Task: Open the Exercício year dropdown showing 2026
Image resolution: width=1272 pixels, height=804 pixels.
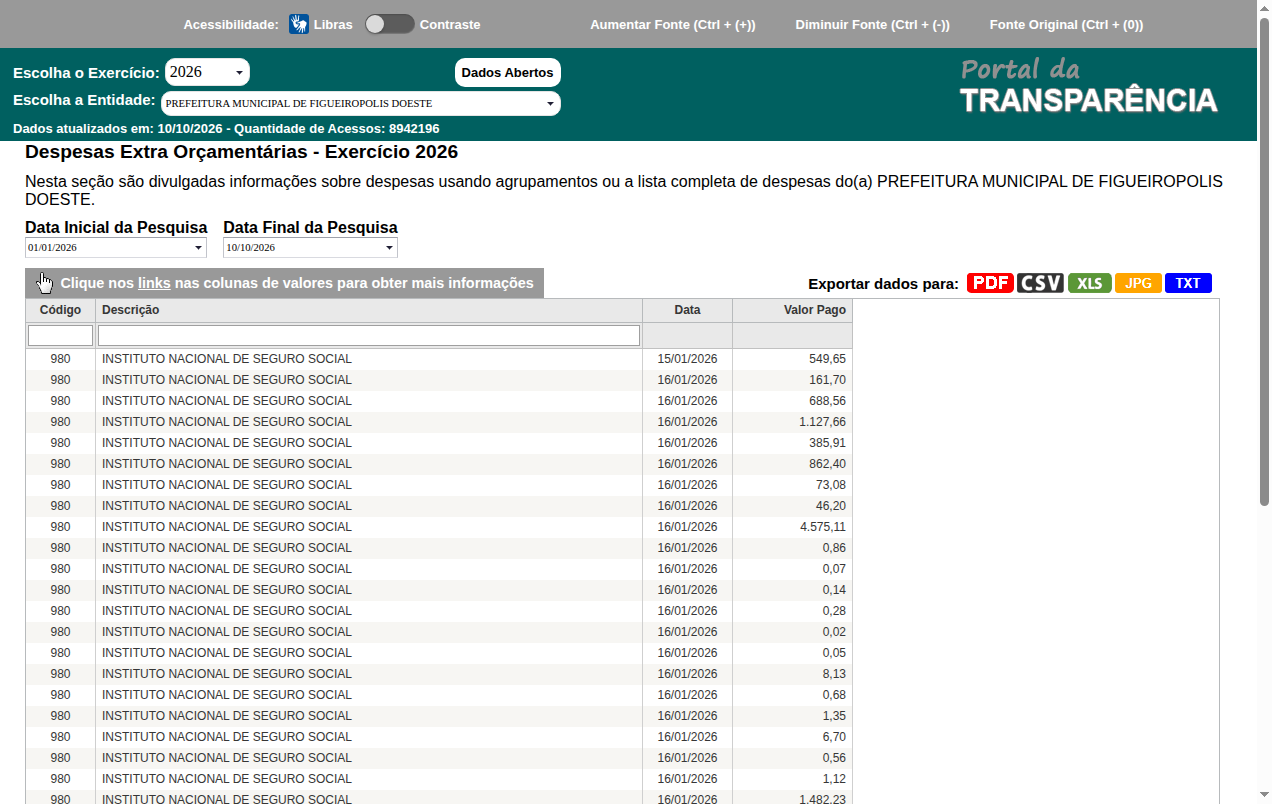Action: (x=207, y=72)
